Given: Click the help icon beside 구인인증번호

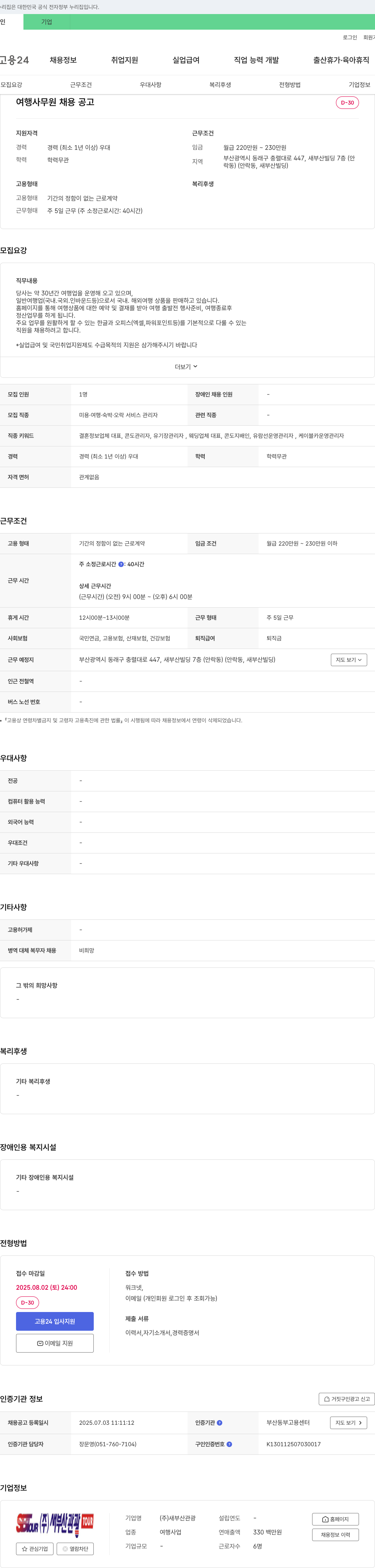Looking at the screenshot, I should (x=229, y=1444).
